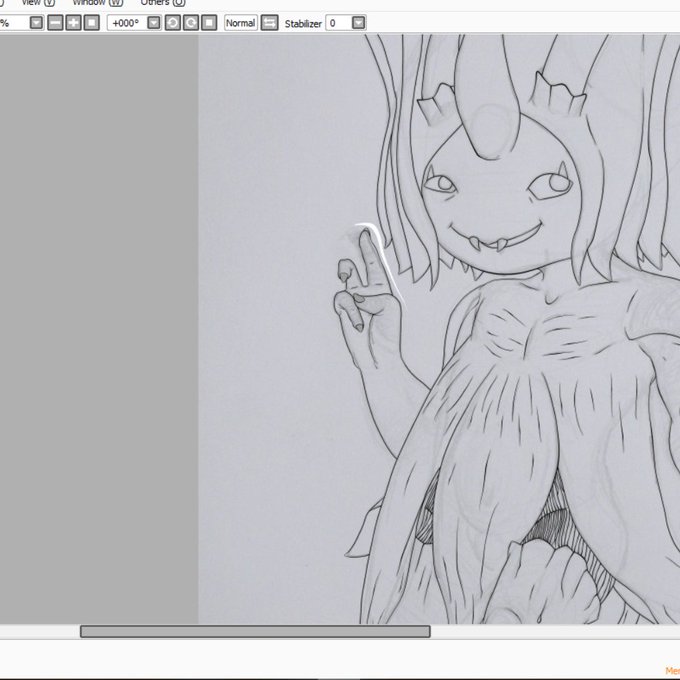
Task: Click the Normal view mode button
Action: pos(241,23)
